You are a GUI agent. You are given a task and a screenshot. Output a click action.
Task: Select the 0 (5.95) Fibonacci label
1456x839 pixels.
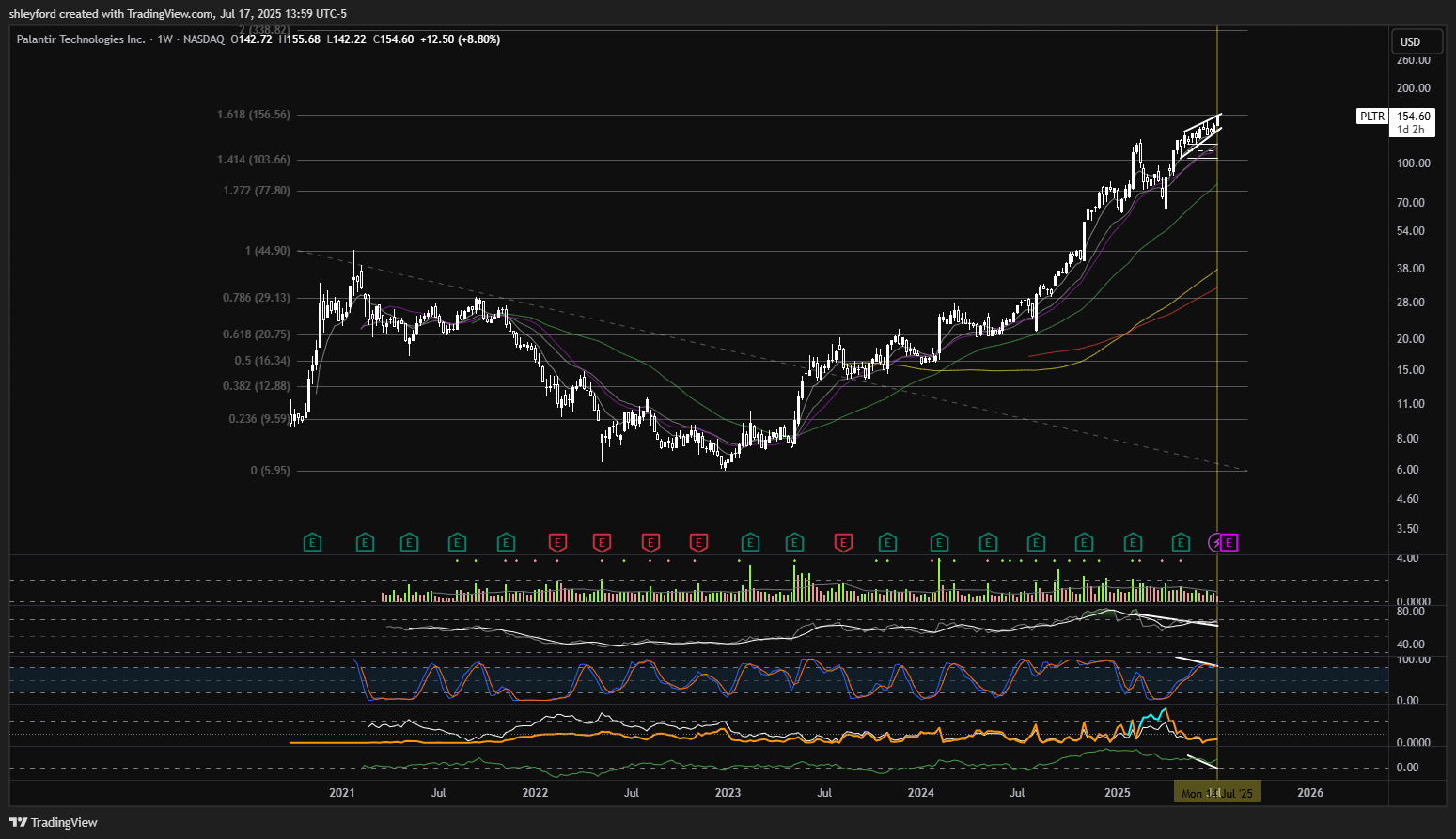[x=271, y=471]
